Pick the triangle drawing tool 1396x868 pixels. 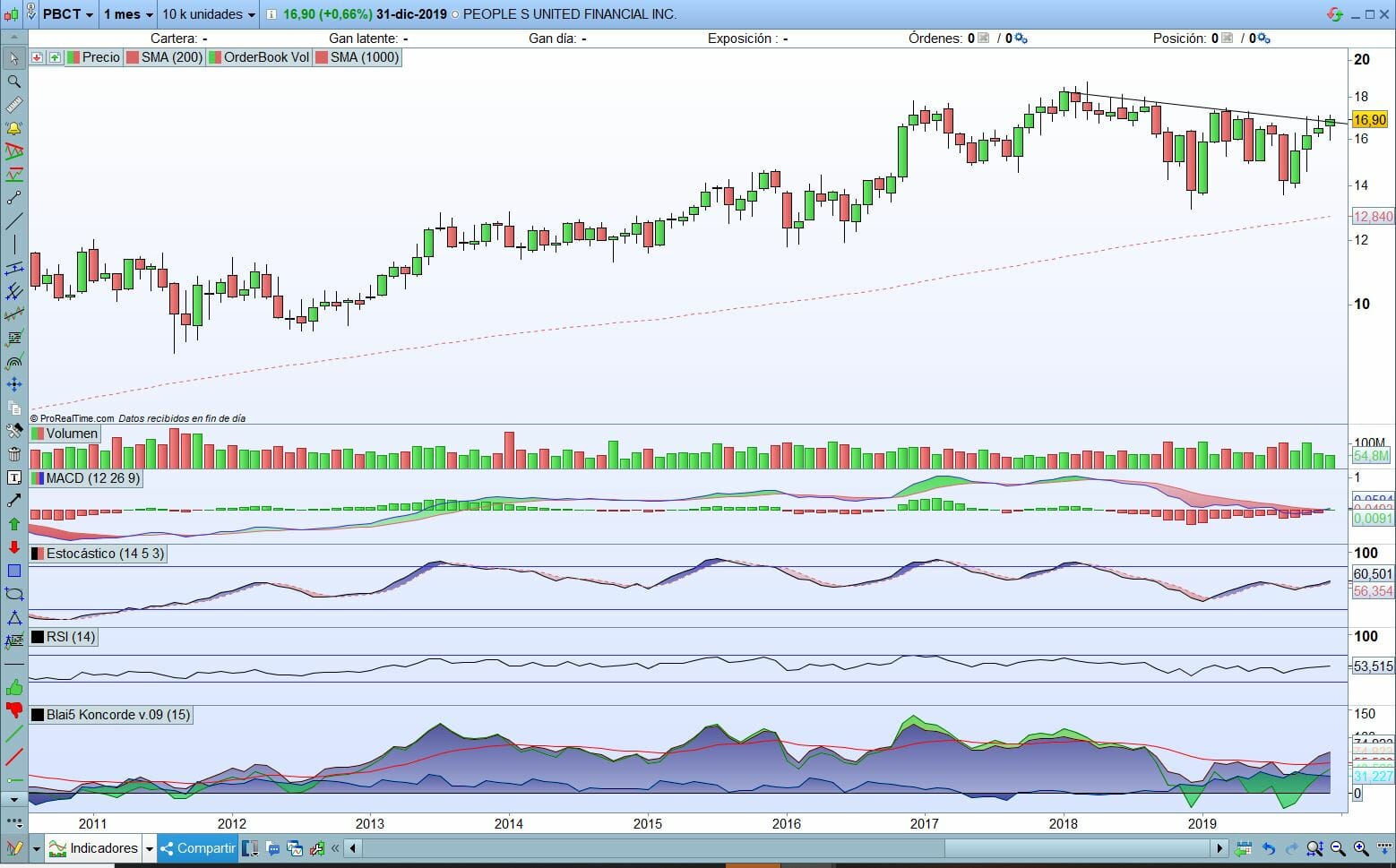(13, 617)
